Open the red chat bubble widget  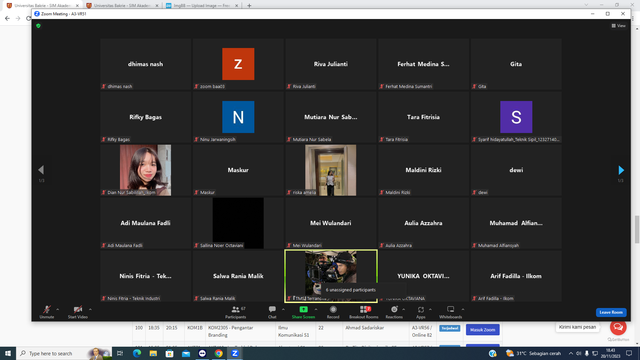[x=618, y=327]
